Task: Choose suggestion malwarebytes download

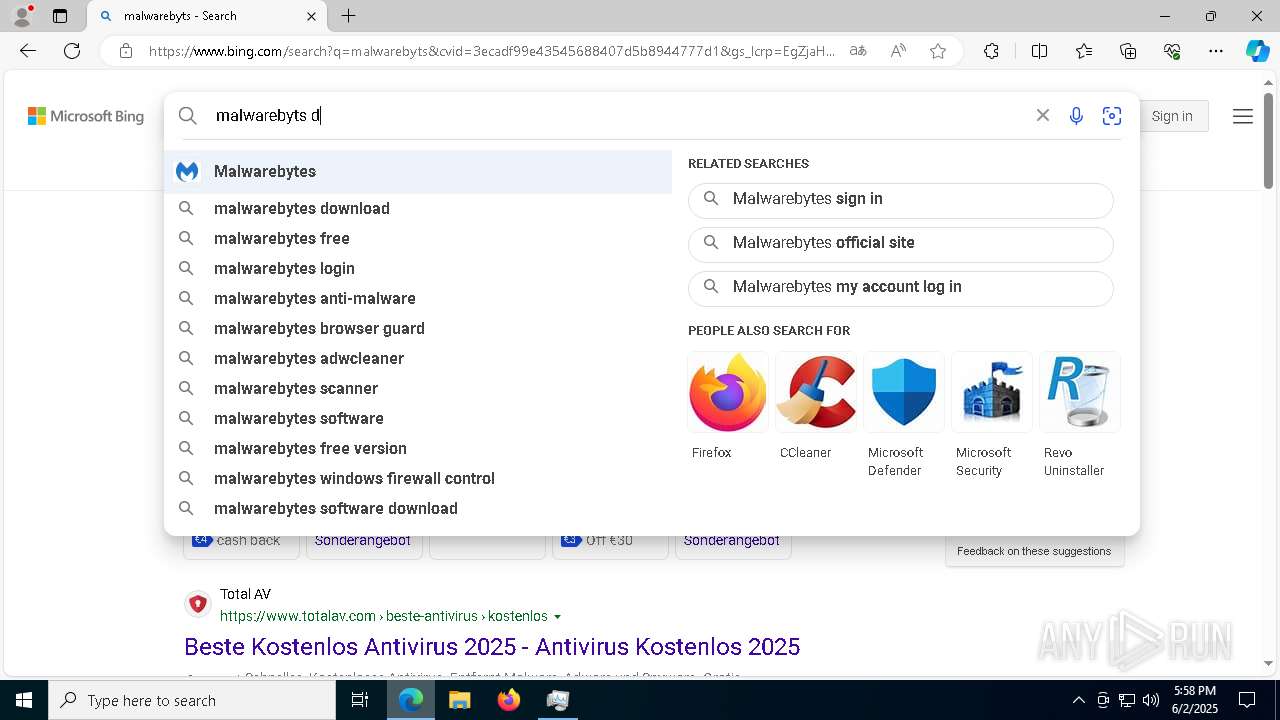Action: point(418,208)
